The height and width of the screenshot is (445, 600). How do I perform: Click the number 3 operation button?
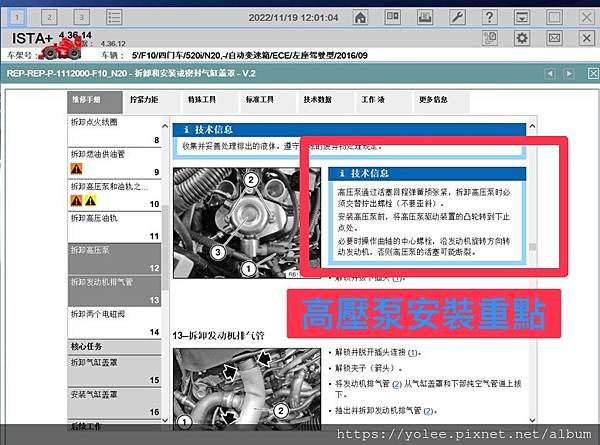(81, 17)
